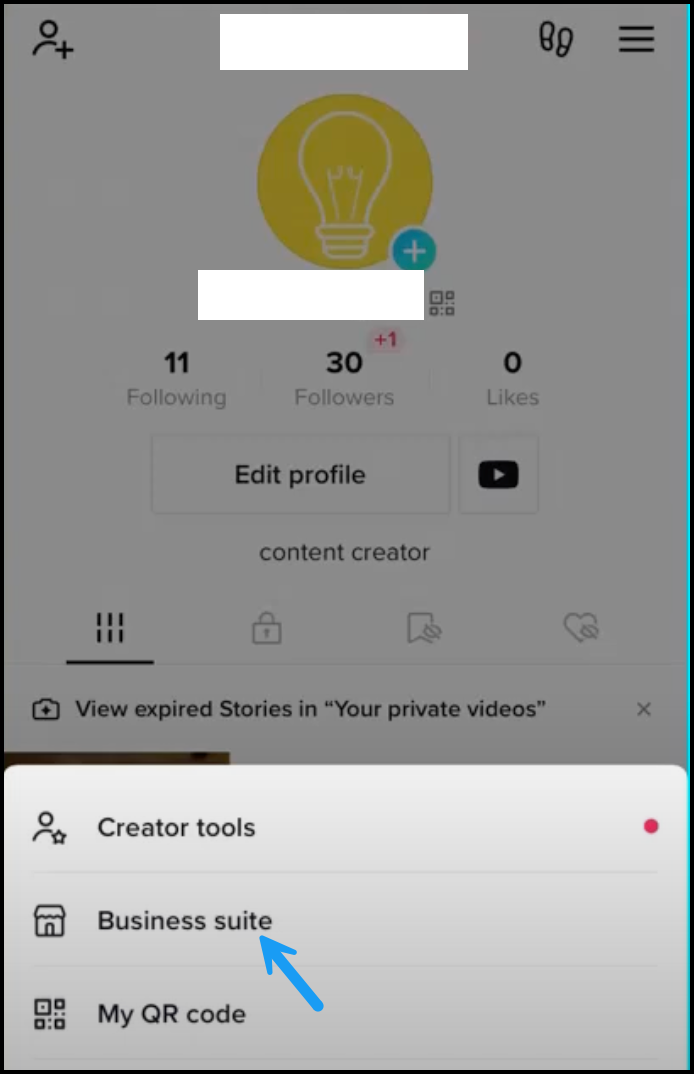694x1074 pixels.
Task: Open View expired Stories notice
Action: pyautogui.click(x=310, y=709)
